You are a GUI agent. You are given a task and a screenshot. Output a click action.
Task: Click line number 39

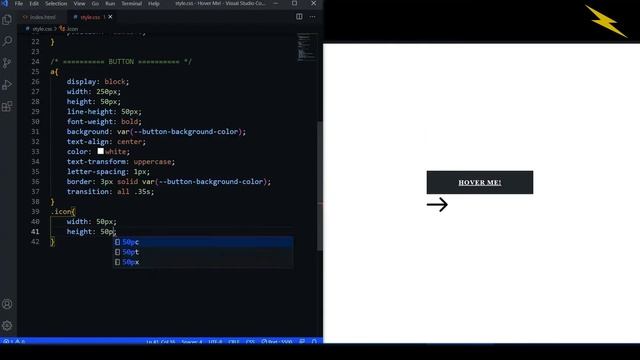coord(35,212)
